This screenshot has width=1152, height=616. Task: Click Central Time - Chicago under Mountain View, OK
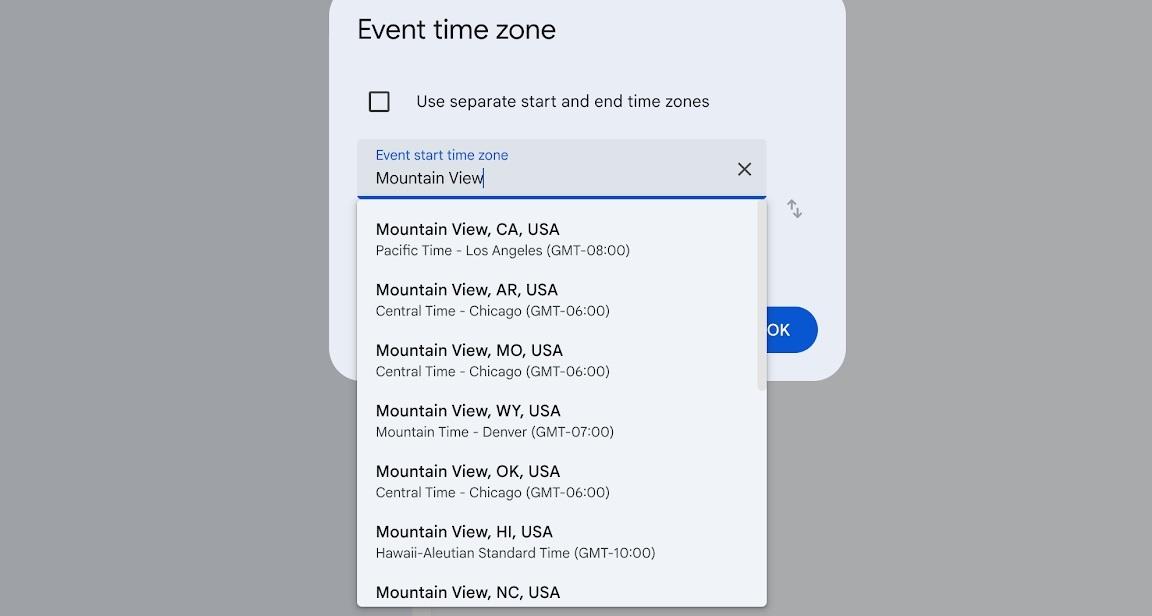click(492, 492)
